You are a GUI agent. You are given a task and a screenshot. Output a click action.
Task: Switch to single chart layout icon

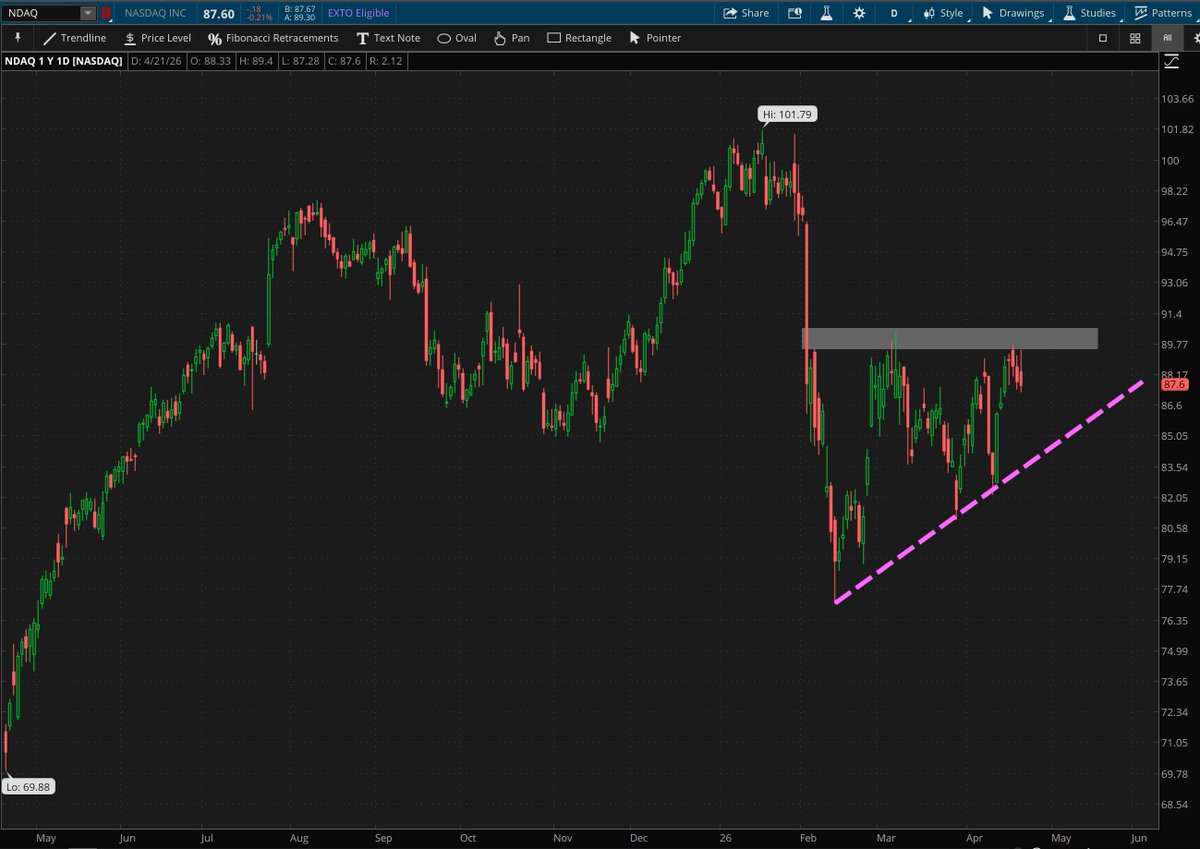[x=1103, y=38]
